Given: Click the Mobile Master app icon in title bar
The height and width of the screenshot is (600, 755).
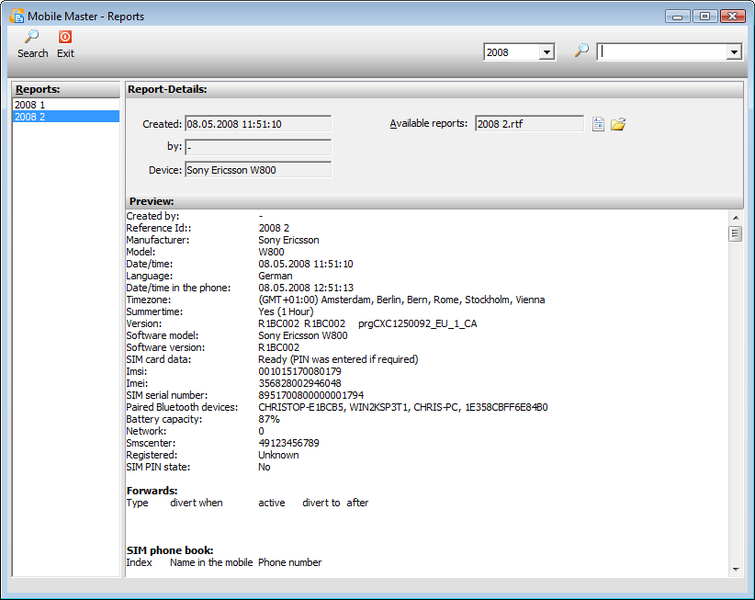Looking at the screenshot, I should (16, 16).
